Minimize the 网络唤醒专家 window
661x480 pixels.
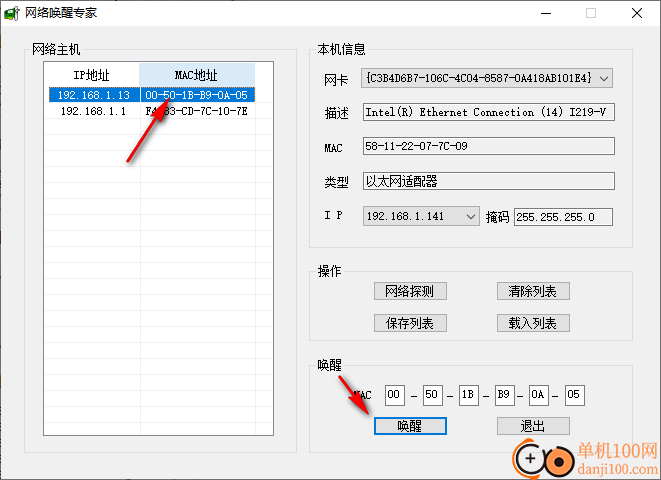coord(546,13)
